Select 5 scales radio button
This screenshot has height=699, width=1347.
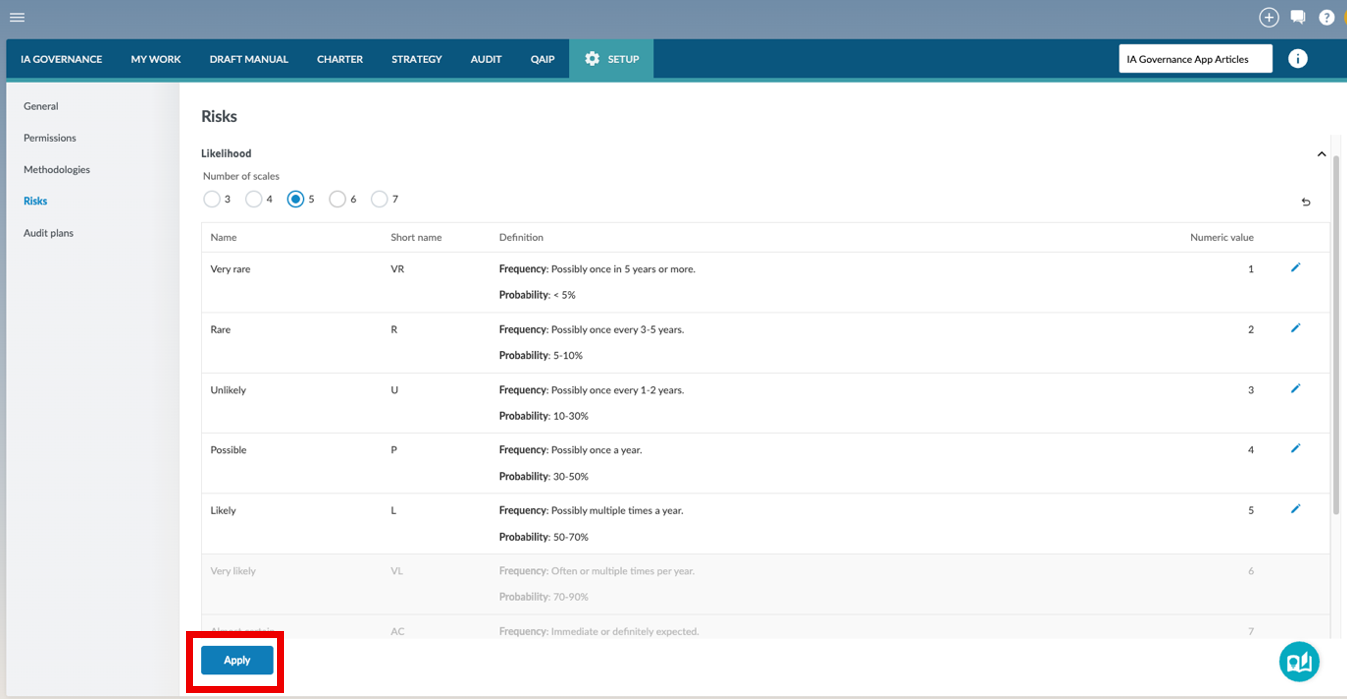296,199
